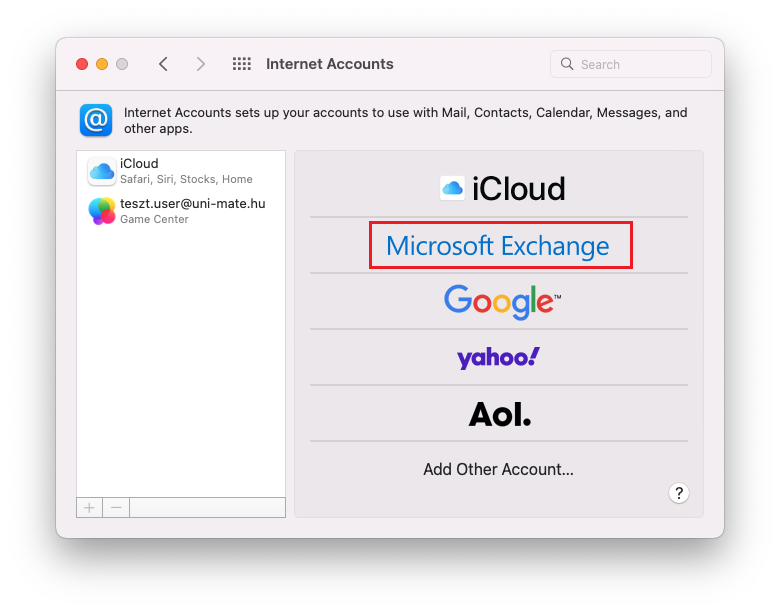This screenshot has width=780, height=612.
Task: Click the Internet Accounts window title
Action: (x=329, y=64)
